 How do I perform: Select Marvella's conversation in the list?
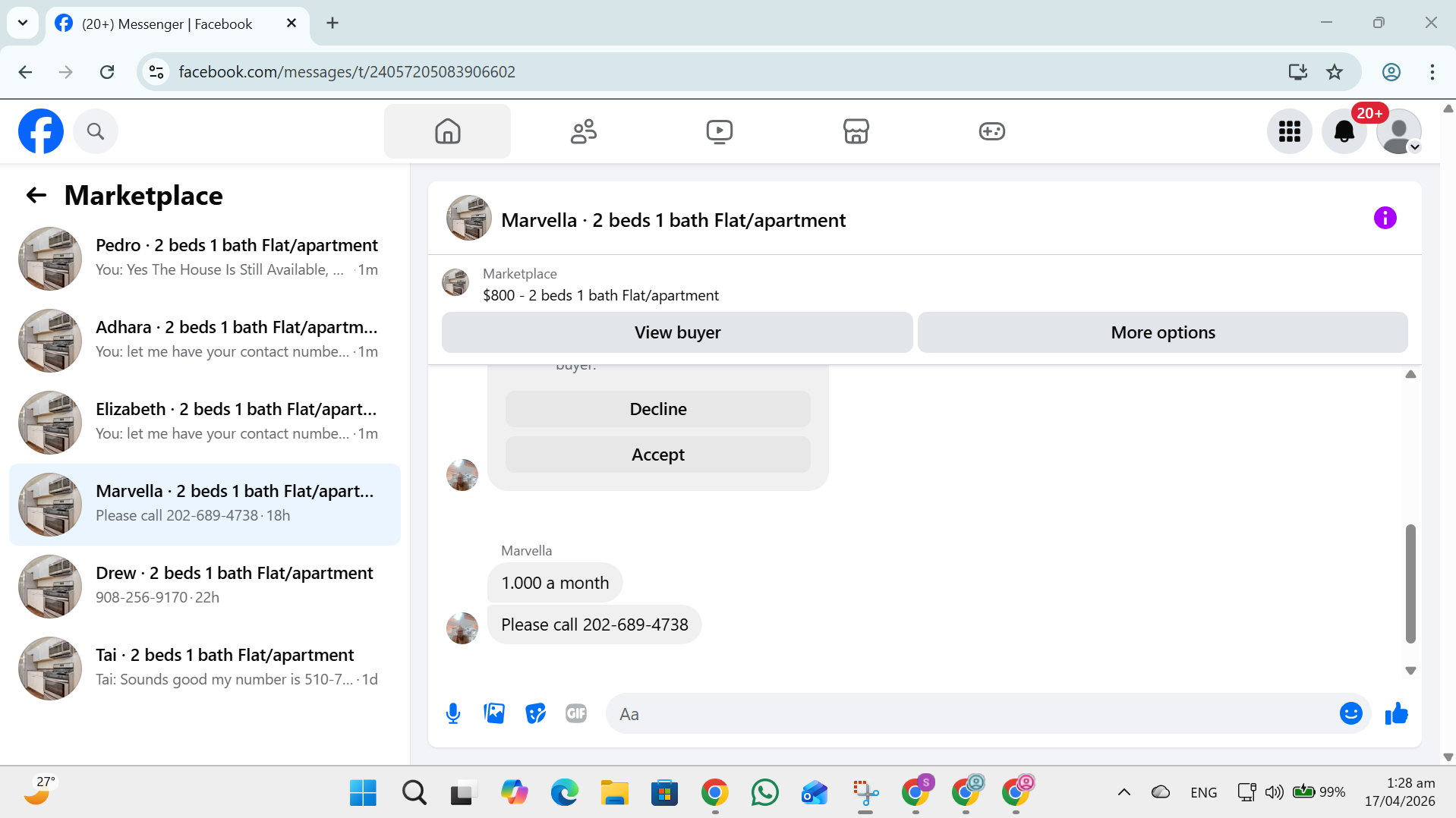click(205, 504)
